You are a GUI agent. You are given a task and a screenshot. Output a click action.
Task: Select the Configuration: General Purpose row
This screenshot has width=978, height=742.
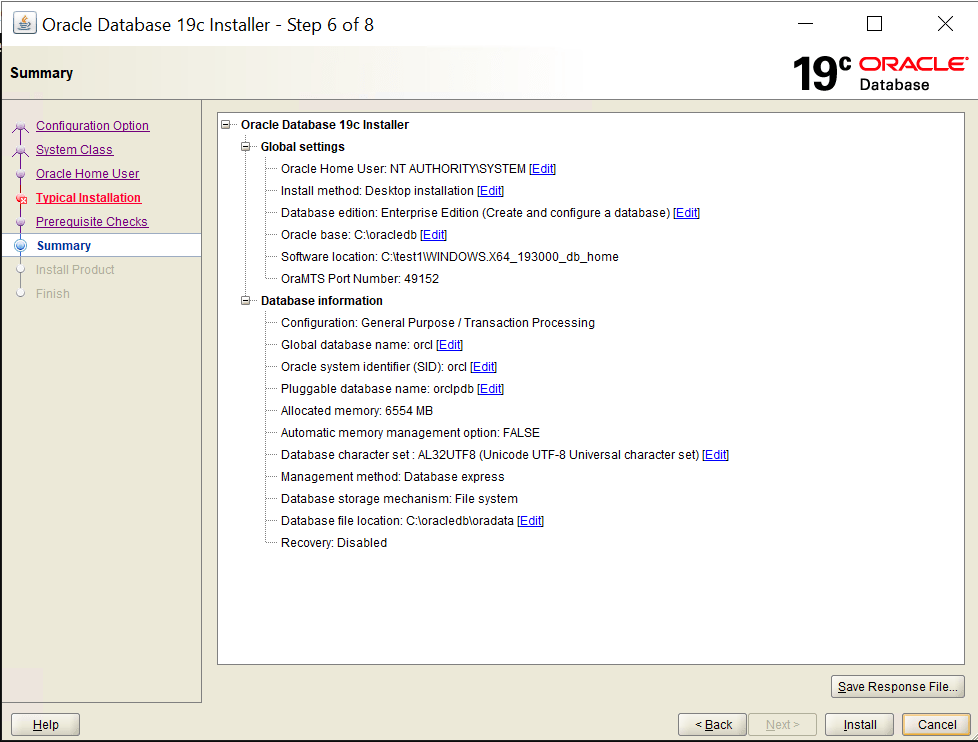(x=438, y=323)
